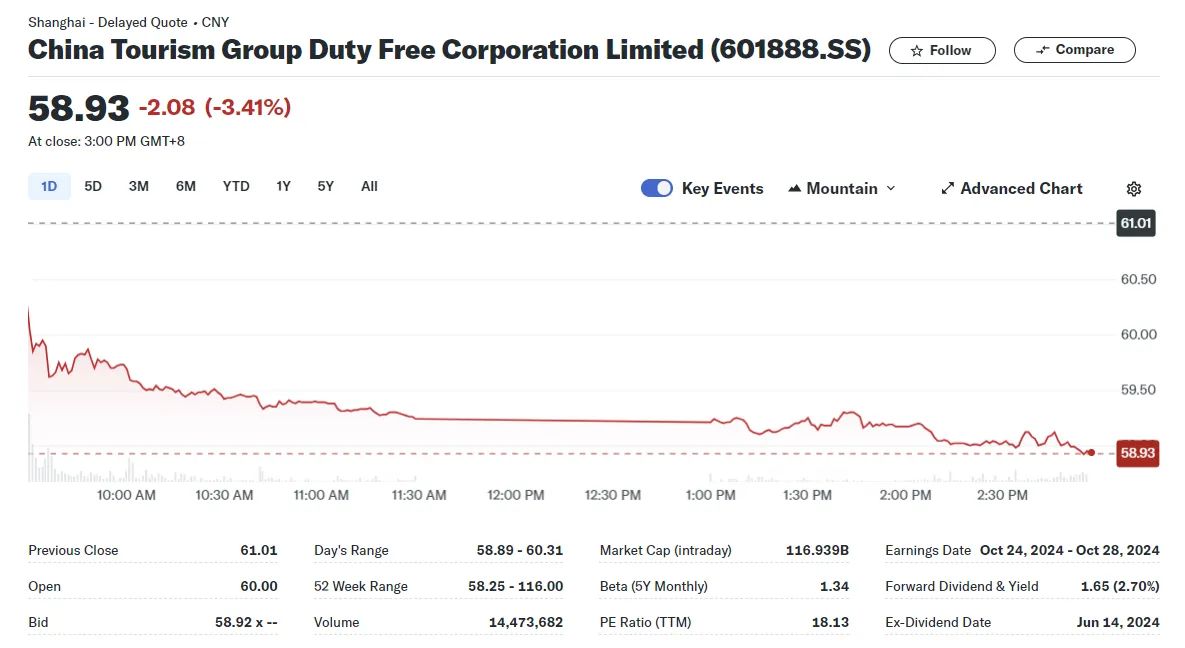Click the 10:00 AM axis label
The image size is (1185, 648).
coord(126,495)
